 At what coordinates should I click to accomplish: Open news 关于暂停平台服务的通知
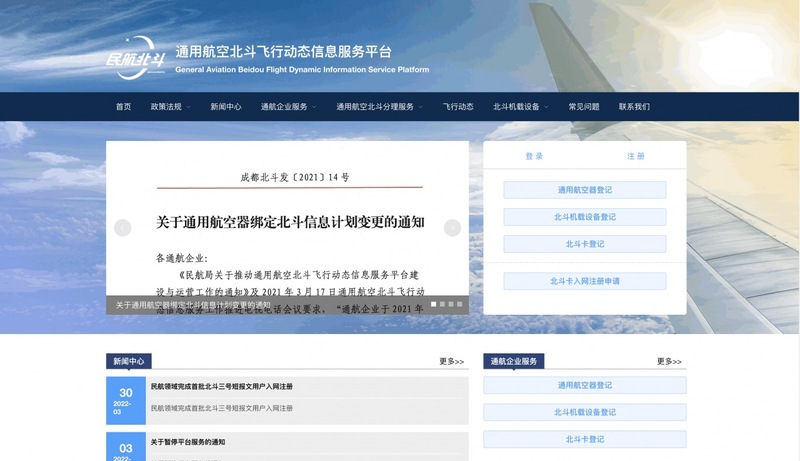[188, 442]
